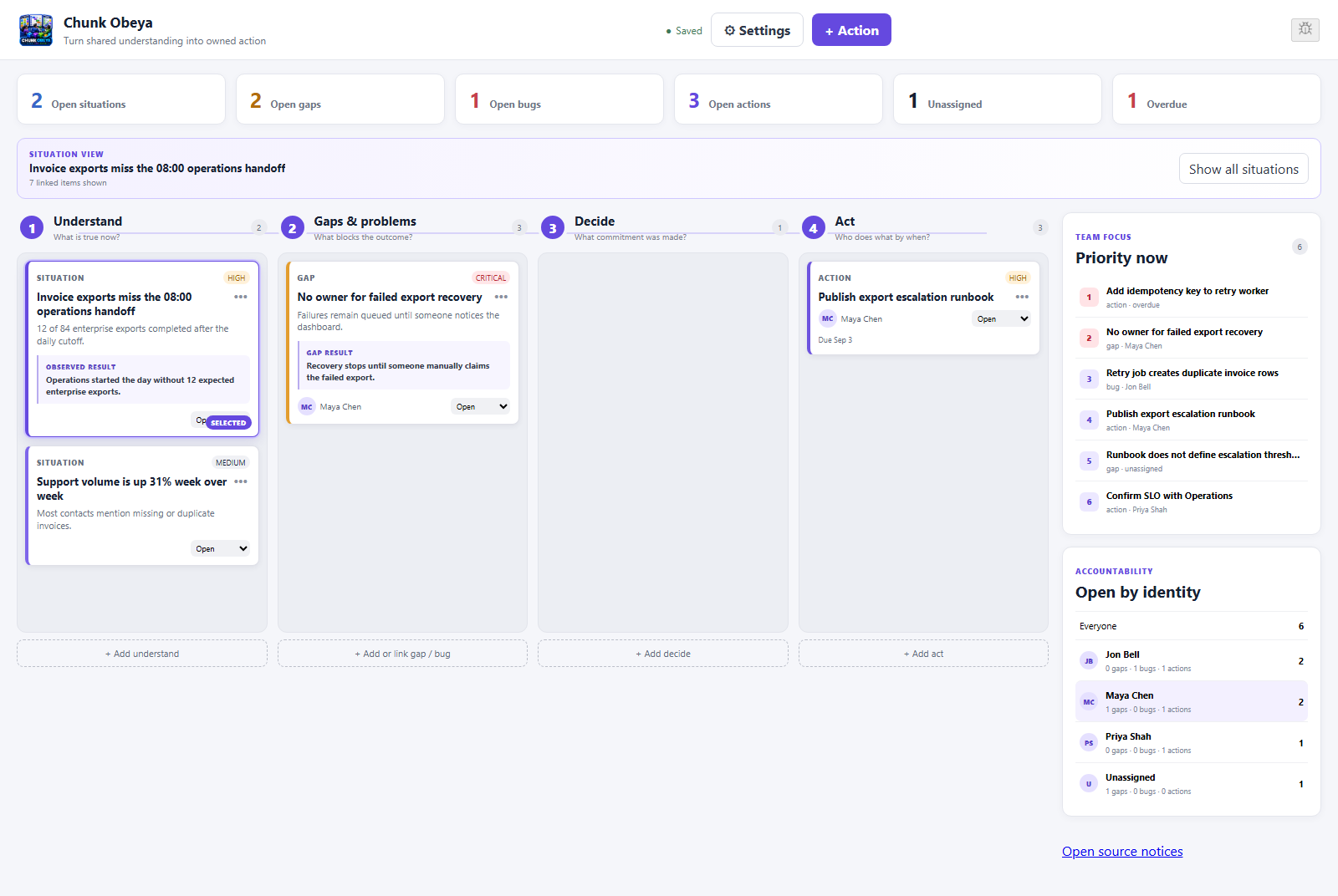
Task: Open the Open source notices link
Action: point(1122,851)
